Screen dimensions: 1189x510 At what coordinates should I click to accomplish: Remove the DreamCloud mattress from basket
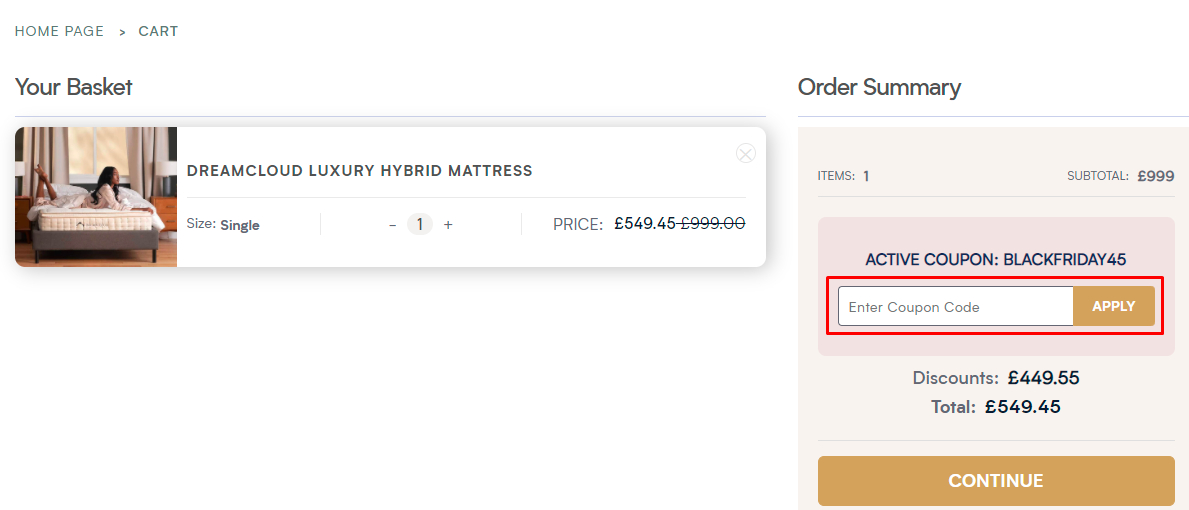(x=745, y=153)
